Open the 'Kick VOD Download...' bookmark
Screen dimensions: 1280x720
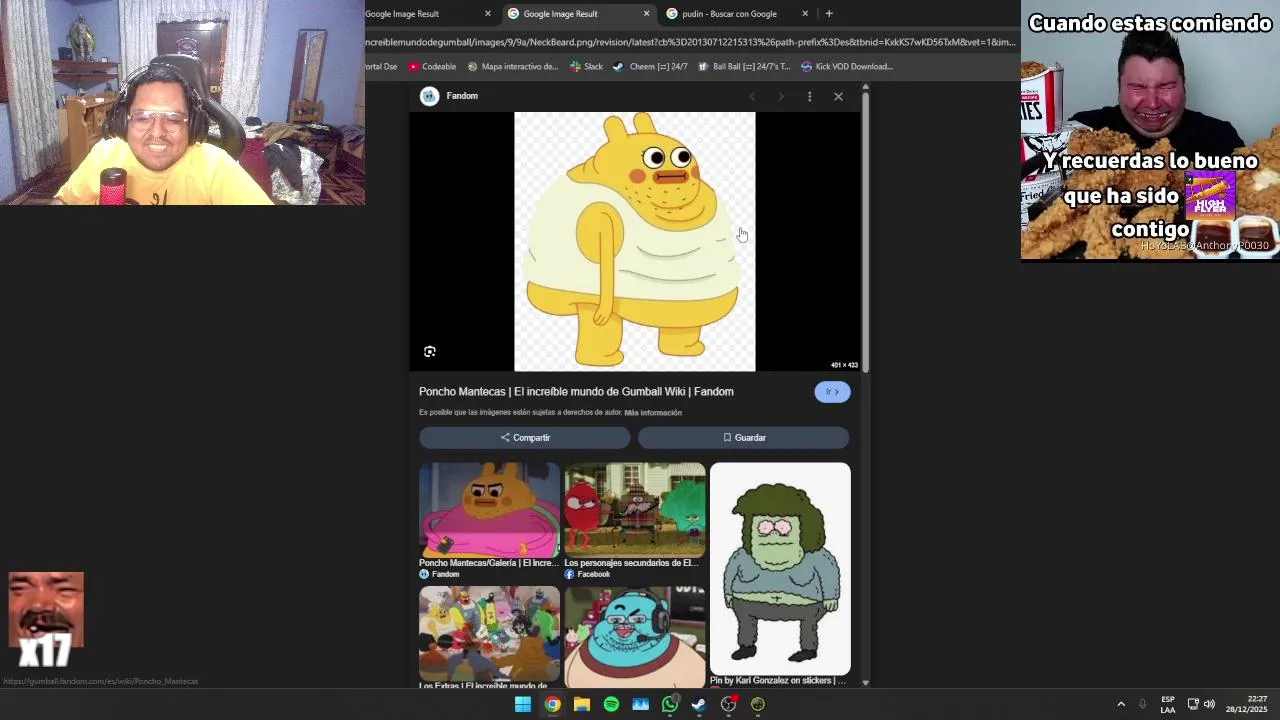point(846,67)
